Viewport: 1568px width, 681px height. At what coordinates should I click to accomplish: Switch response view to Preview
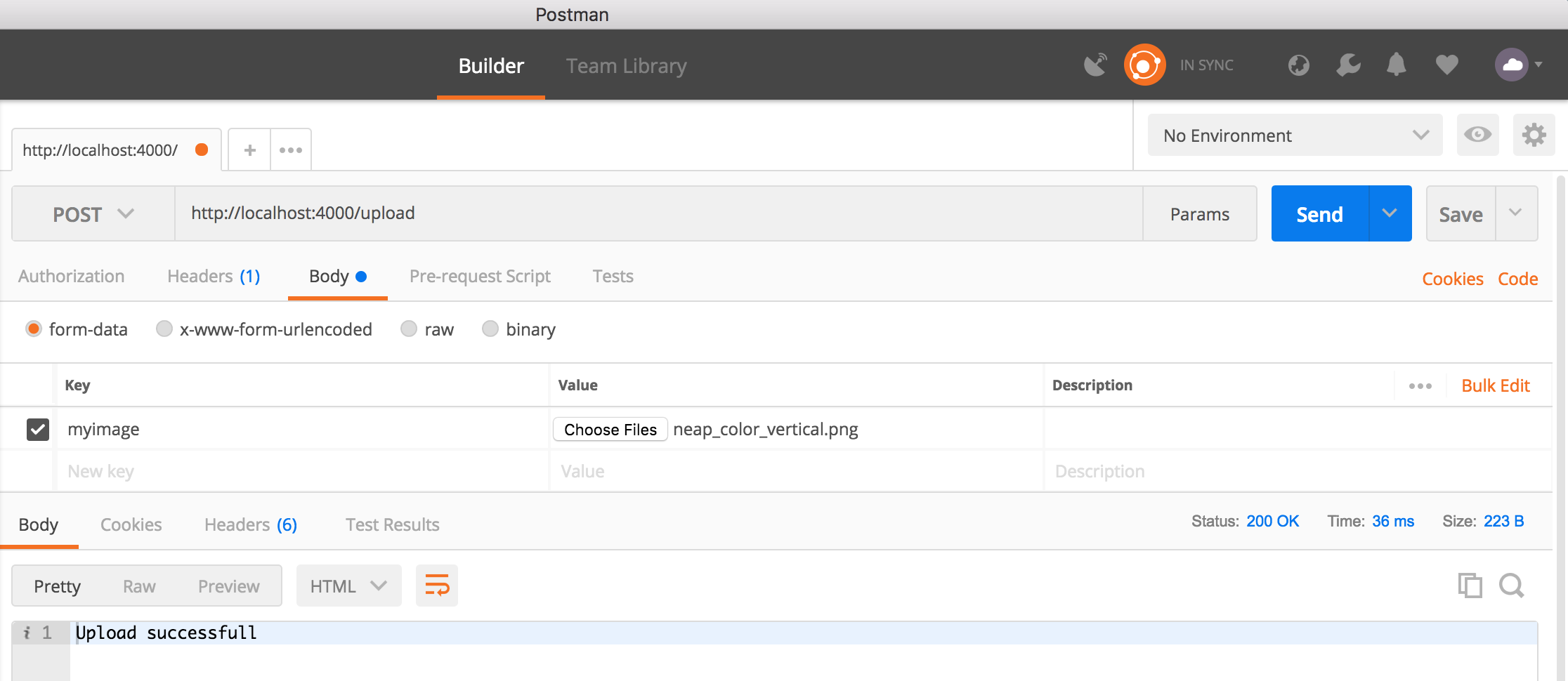coord(229,586)
